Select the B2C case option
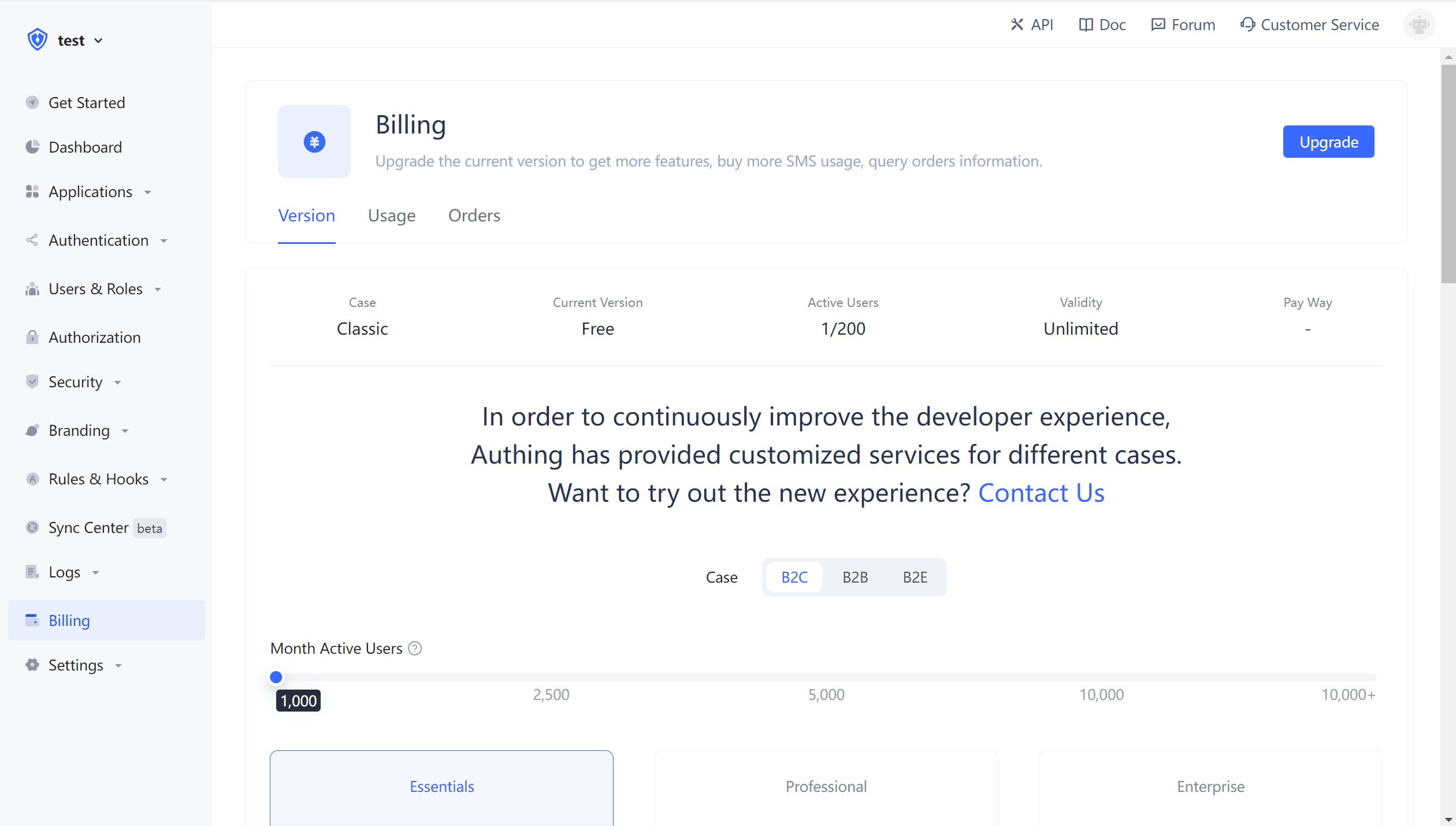The height and width of the screenshot is (826, 1456). [794, 577]
